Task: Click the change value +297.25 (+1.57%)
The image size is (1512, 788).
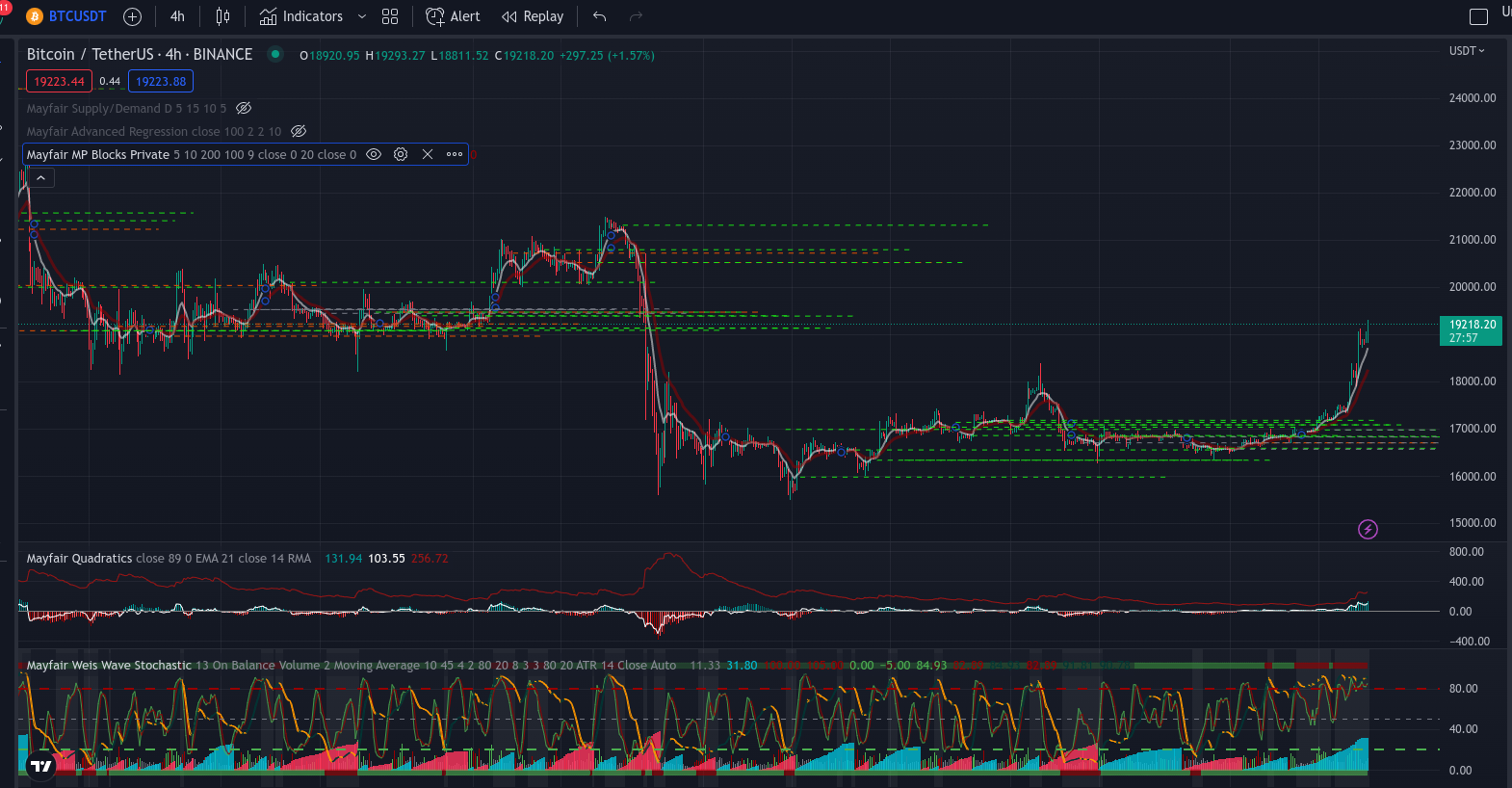Action: tap(607, 56)
